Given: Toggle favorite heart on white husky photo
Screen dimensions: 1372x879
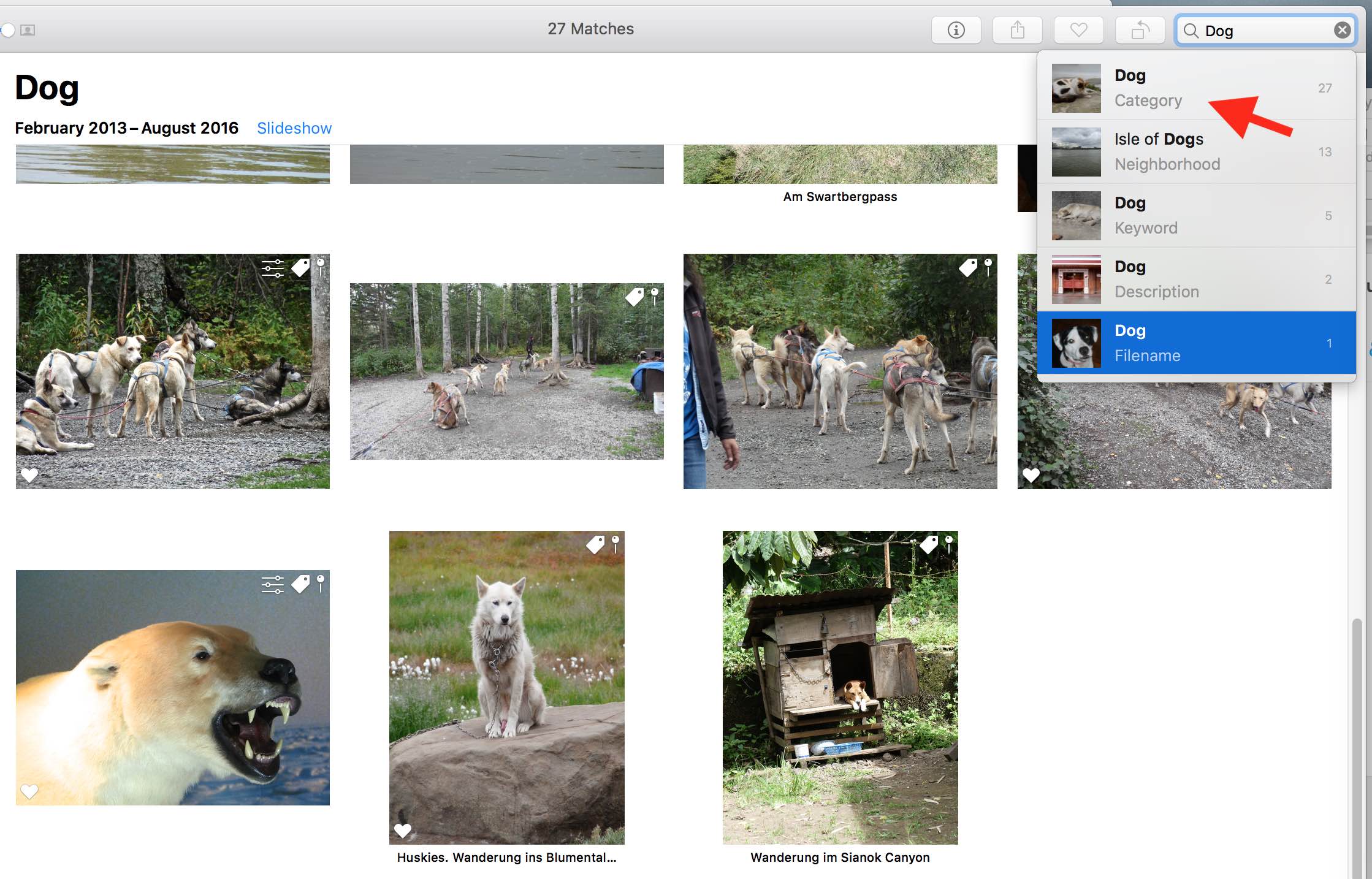Looking at the screenshot, I should (403, 831).
